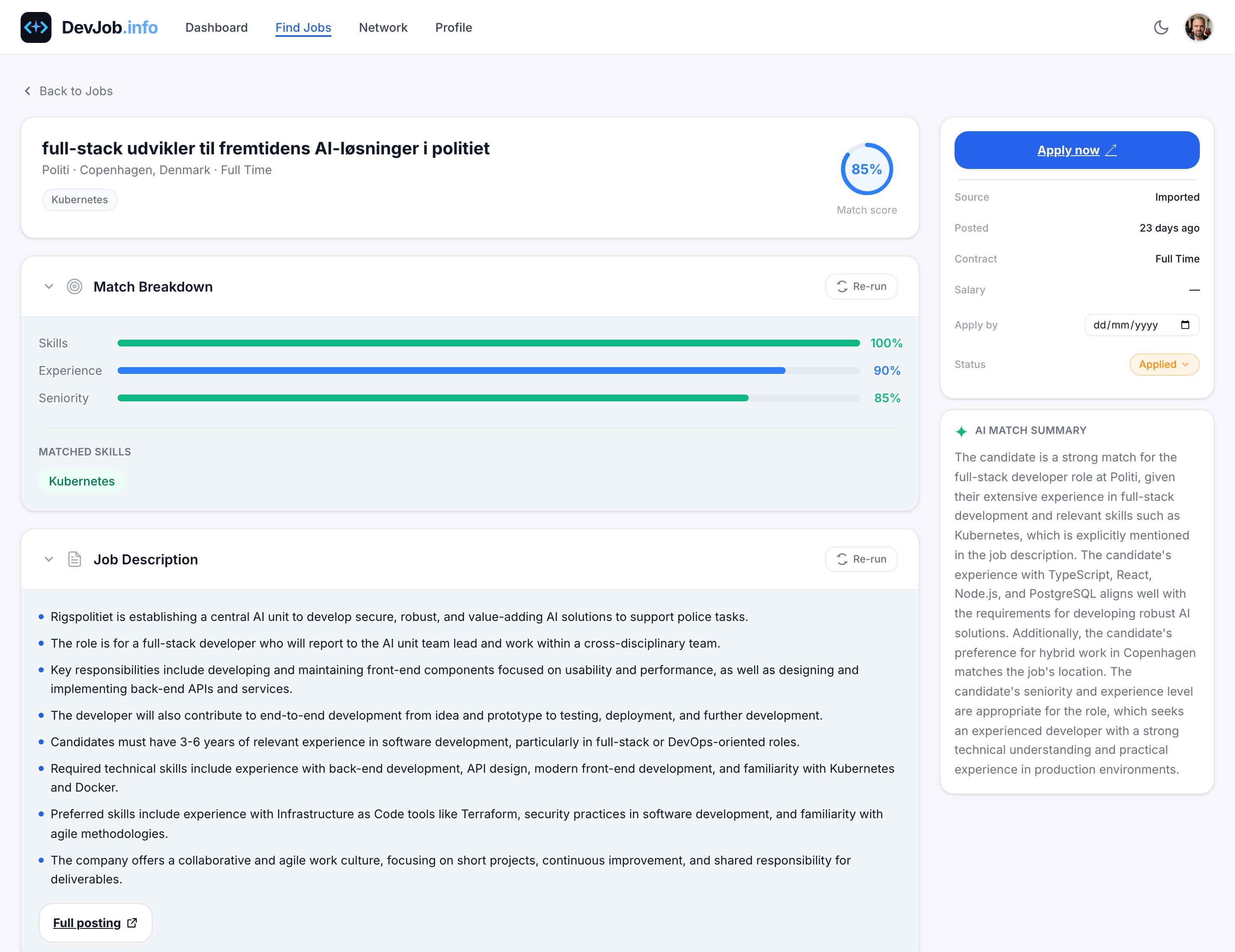
Task: Click the Apply now button
Action: click(1077, 150)
